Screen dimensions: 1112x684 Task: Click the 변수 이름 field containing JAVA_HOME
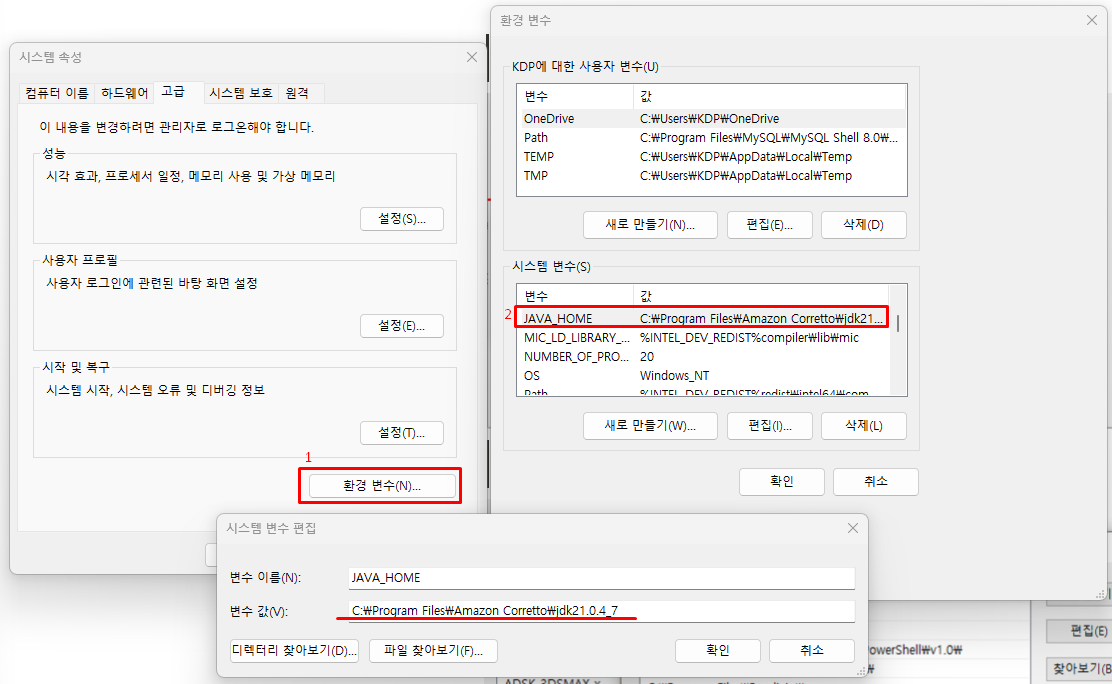click(x=601, y=578)
